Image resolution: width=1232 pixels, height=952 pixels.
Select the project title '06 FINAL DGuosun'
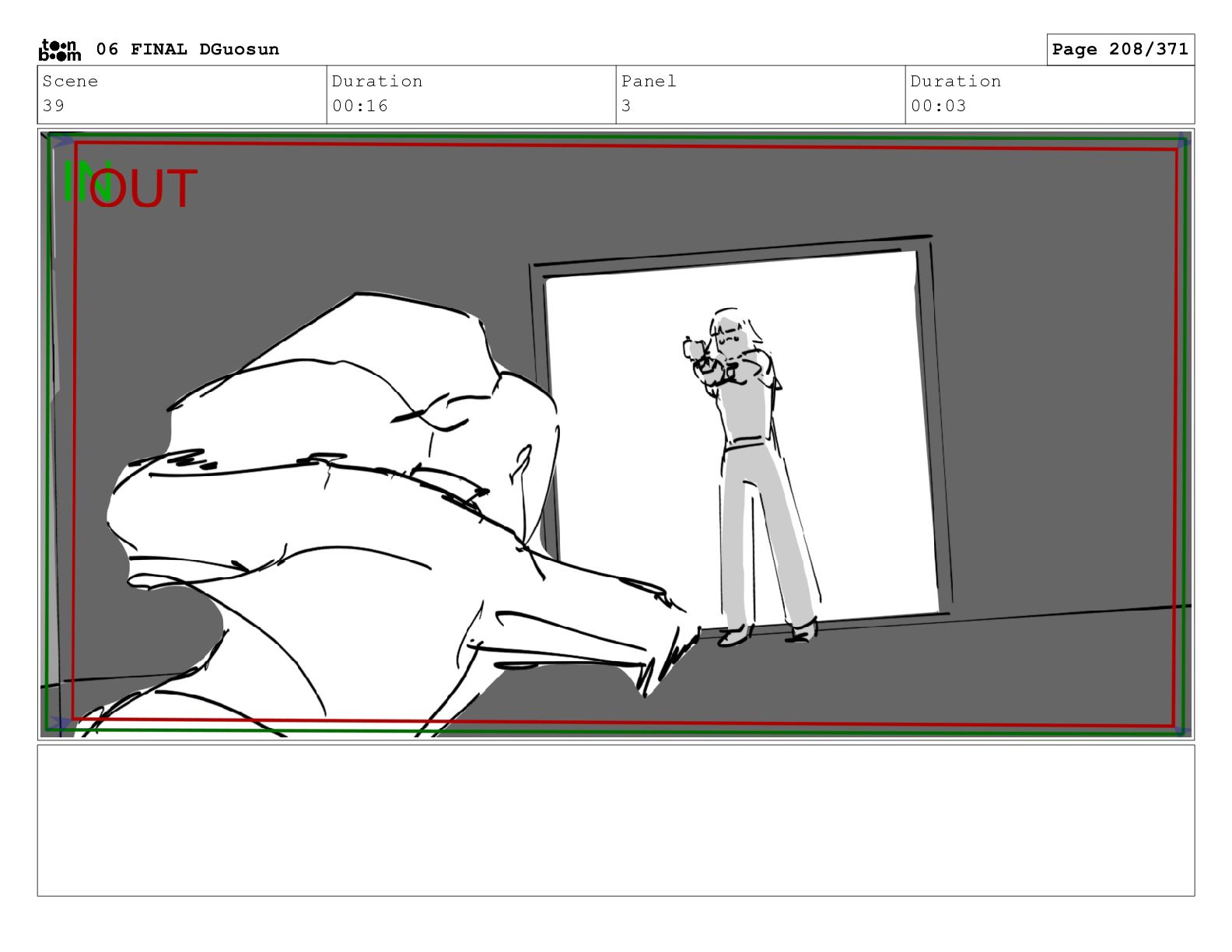(x=187, y=50)
